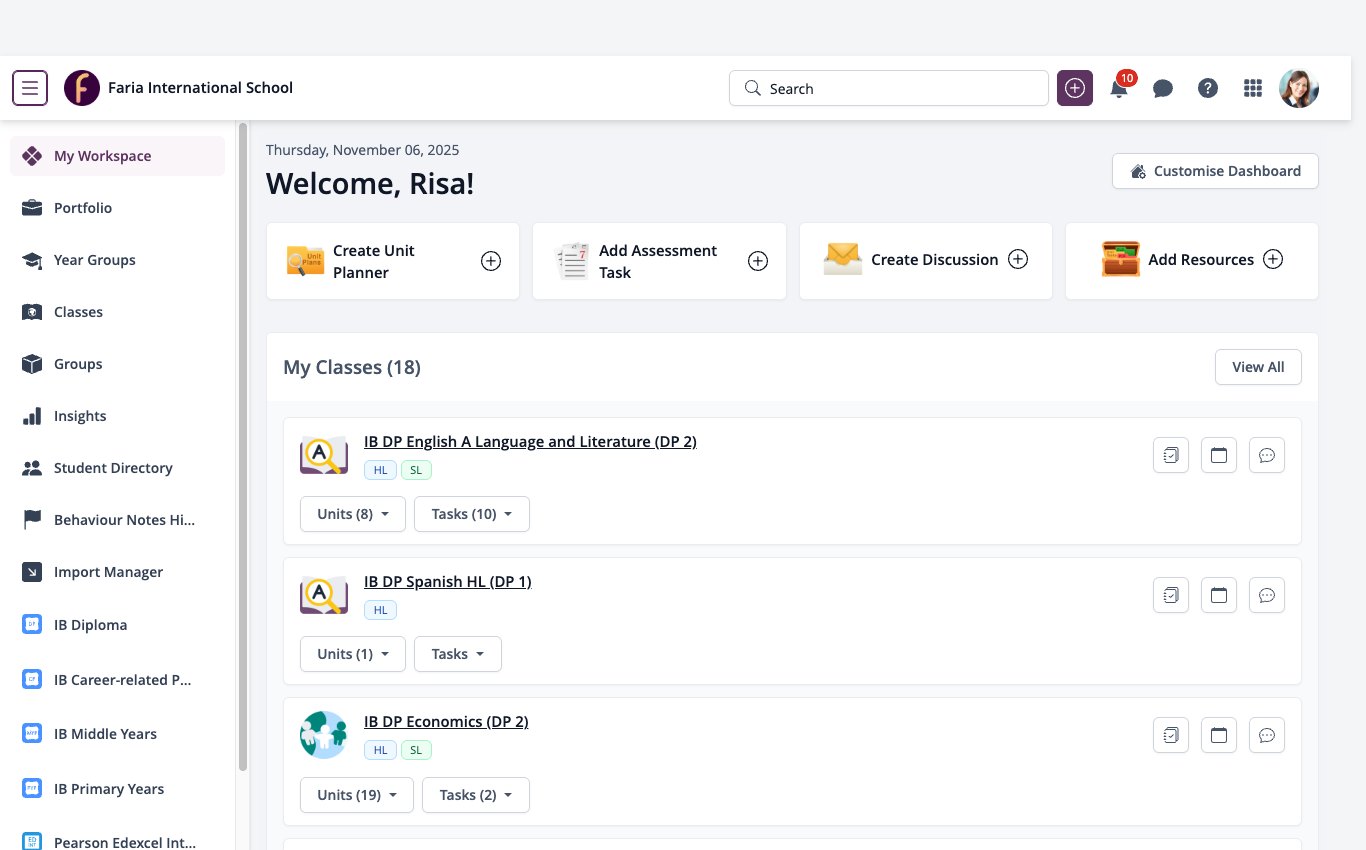Go to Year Groups in sidebar

(118, 260)
